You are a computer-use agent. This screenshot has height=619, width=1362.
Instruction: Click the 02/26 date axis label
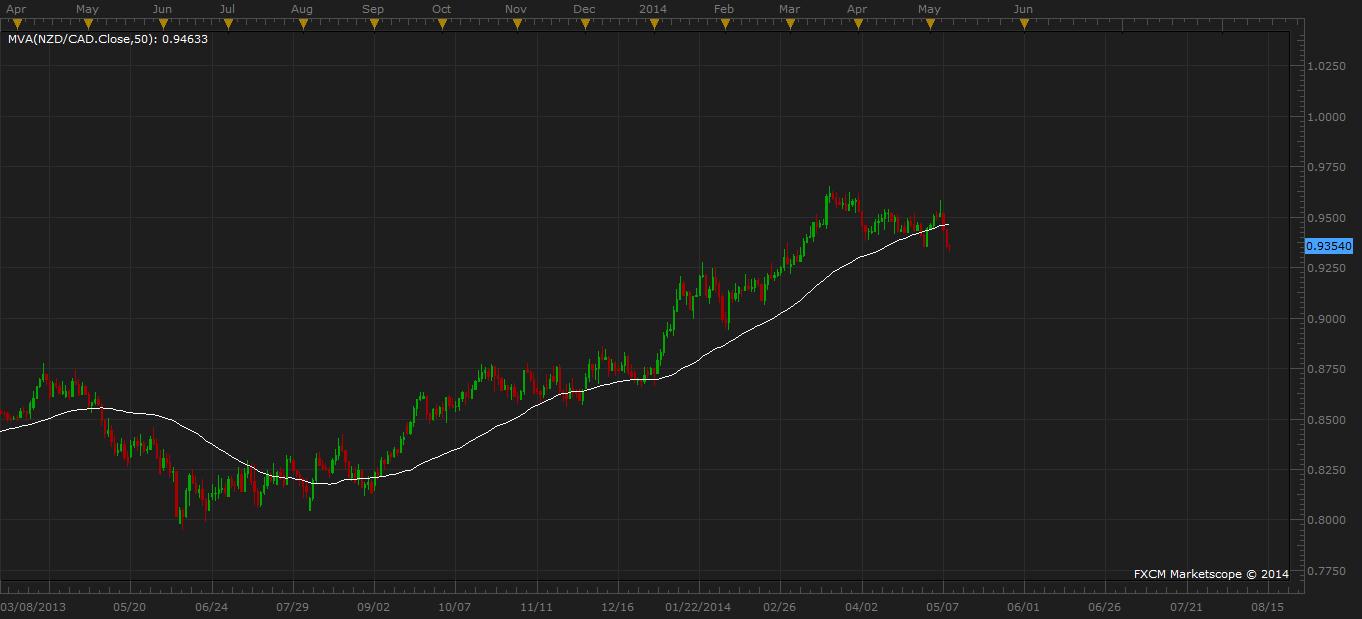click(x=780, y=606)
